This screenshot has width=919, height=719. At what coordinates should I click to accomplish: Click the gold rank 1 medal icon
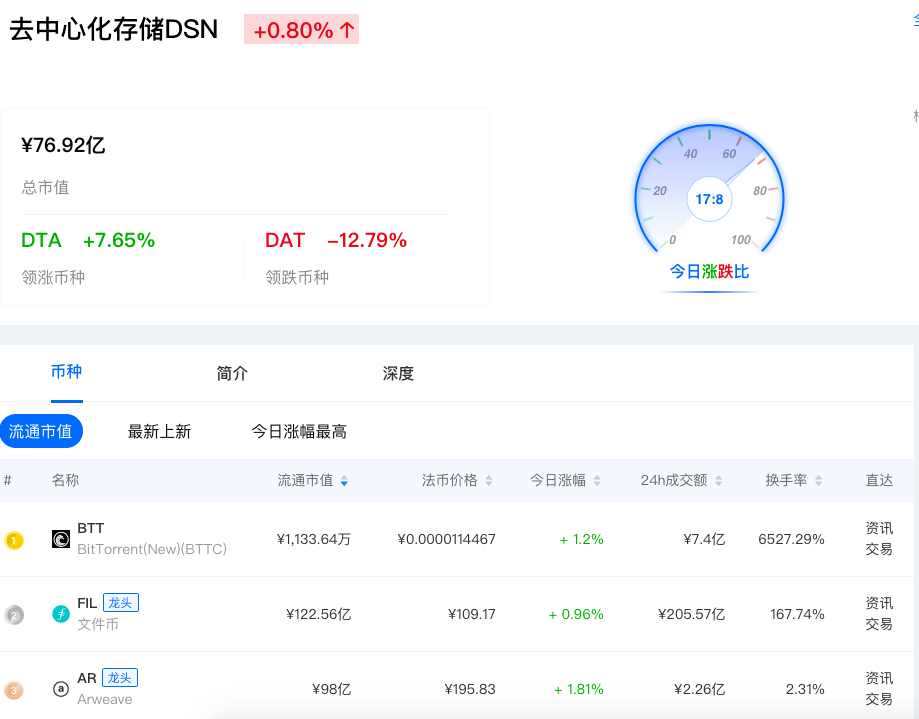(x=14, y=540)
